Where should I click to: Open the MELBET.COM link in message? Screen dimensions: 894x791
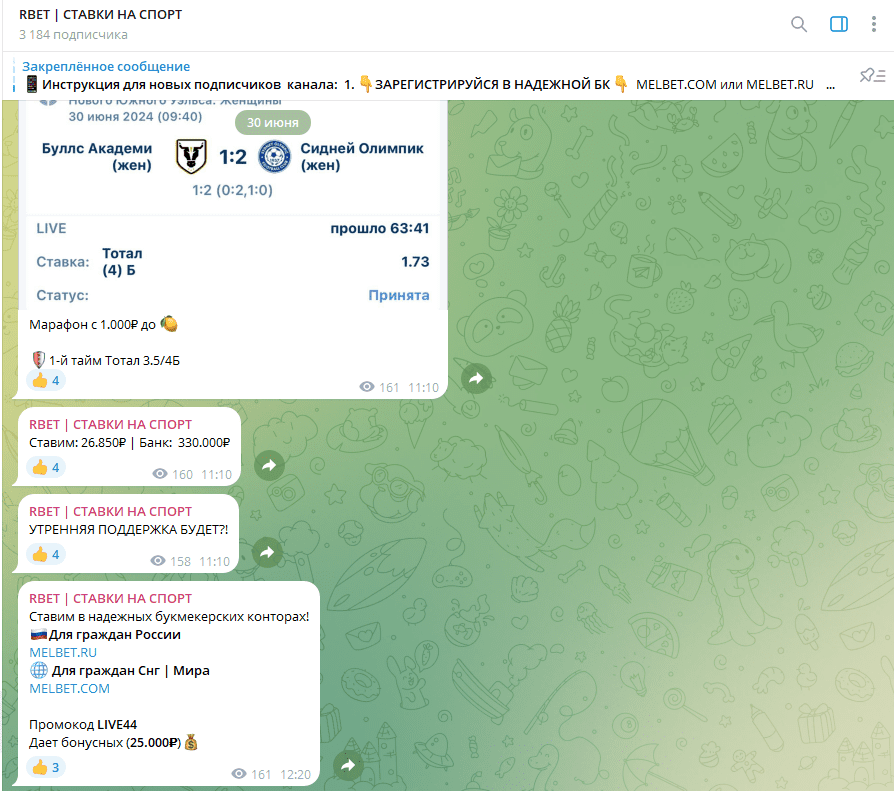(69, 688)
